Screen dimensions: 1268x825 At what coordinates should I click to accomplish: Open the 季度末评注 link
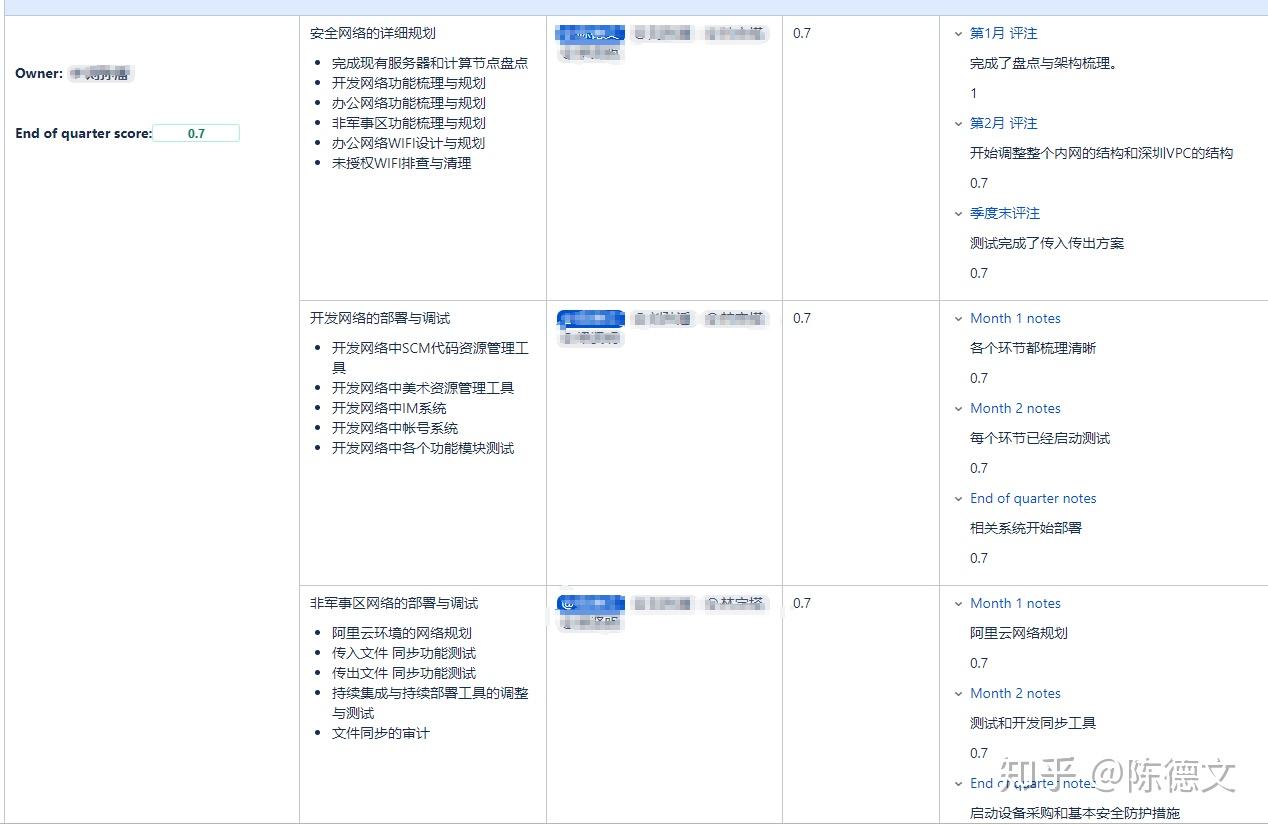coord(1003,213)
